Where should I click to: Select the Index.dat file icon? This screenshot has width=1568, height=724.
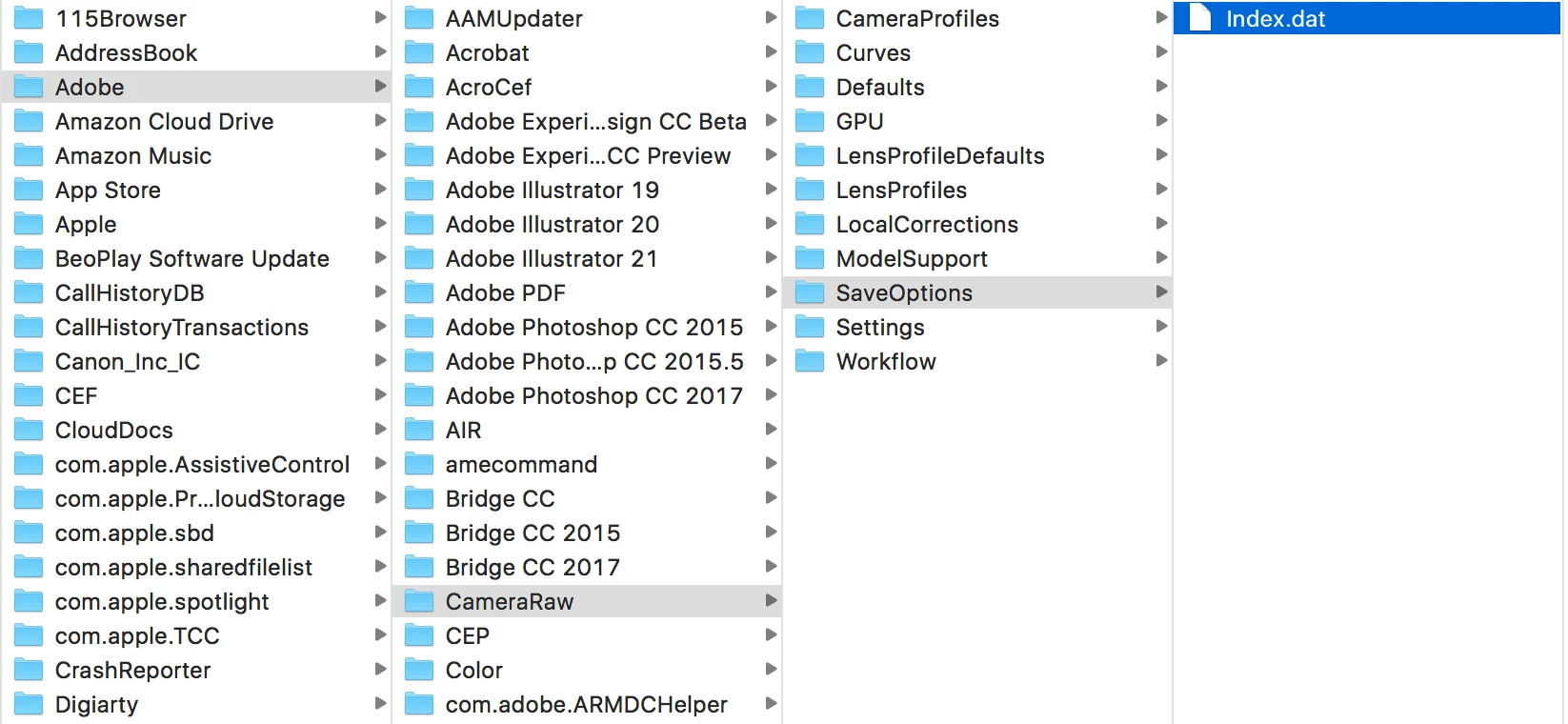(1200, 18)
